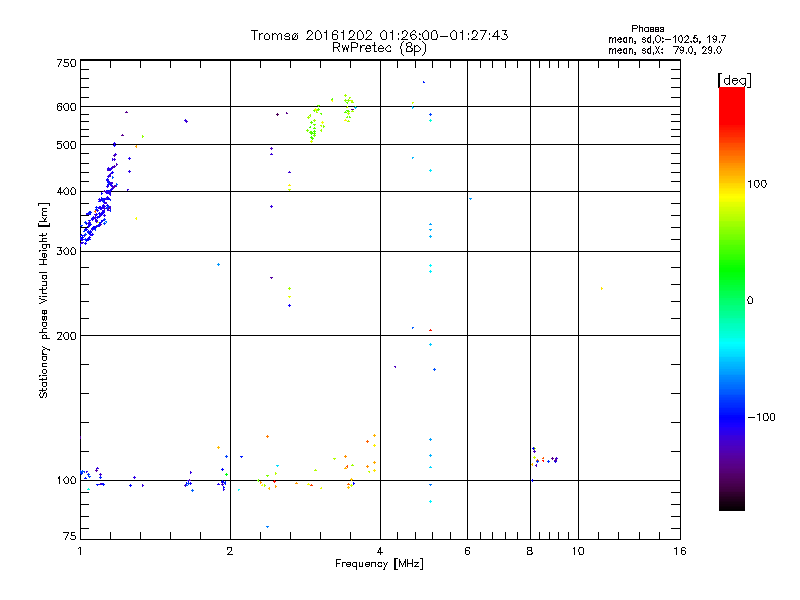This screenshot has width=800, height=600.
Task: Click the "mean, sd,O:-102.5, 19.7" line
Action: click(x=667, y=39)
